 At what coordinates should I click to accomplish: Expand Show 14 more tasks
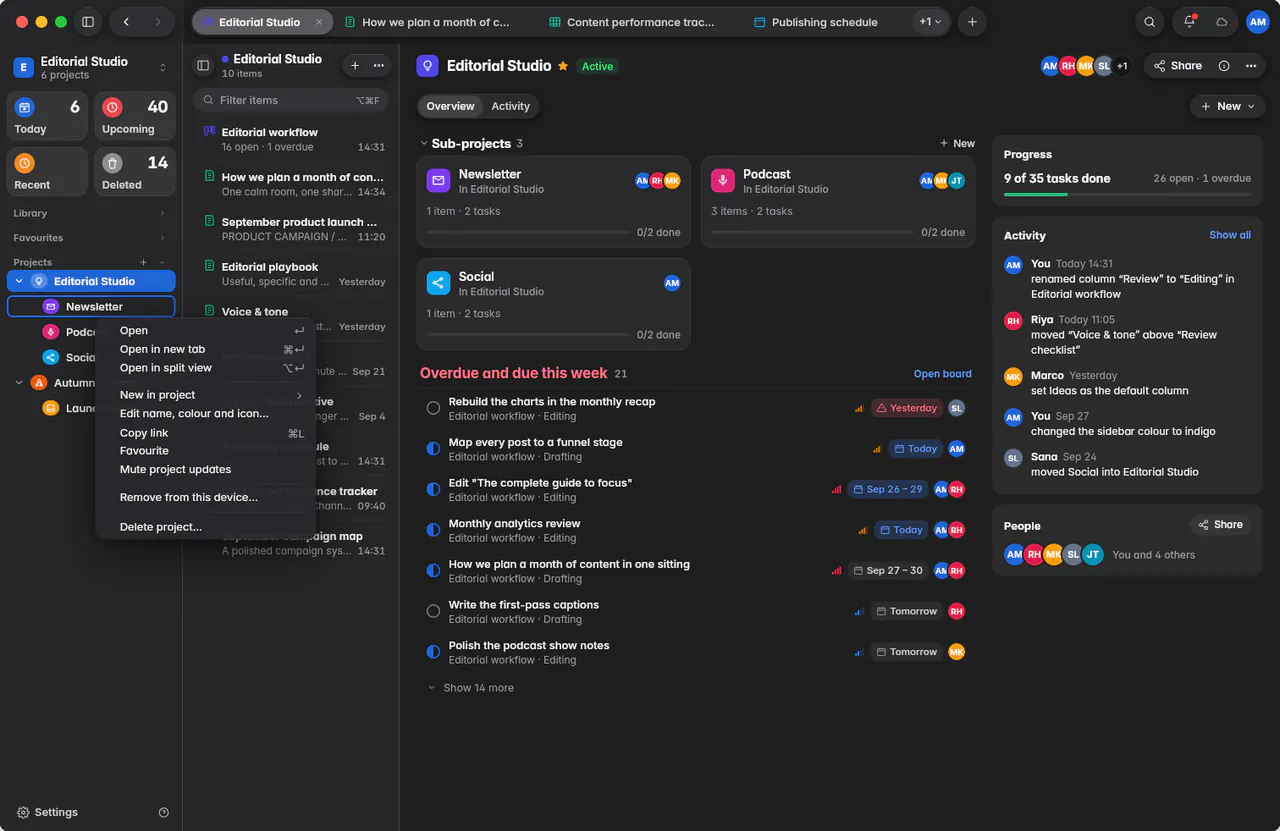pos(471,688)
